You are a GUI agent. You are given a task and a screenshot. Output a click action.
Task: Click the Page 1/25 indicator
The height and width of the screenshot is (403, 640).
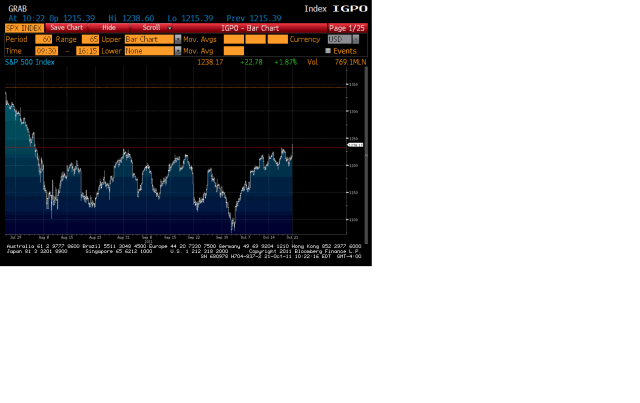pyautogui.click(x=346, y=28)
